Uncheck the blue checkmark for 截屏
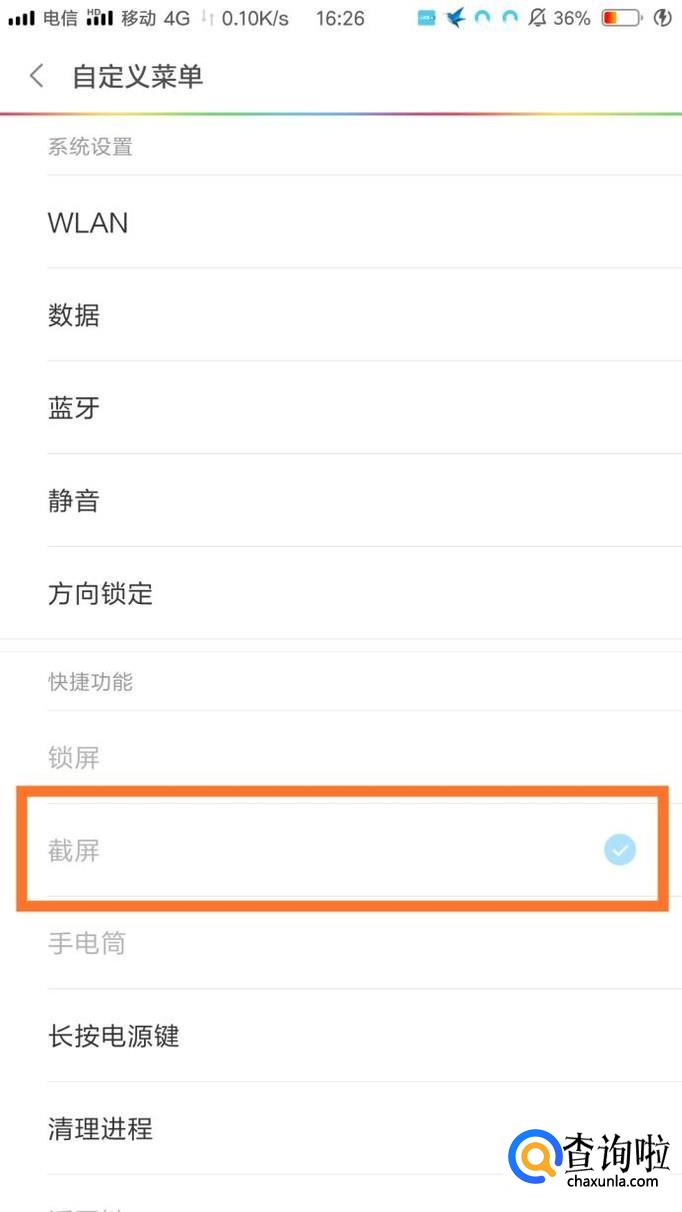Viewport: 682px width, 1212px height. [620, 850]
